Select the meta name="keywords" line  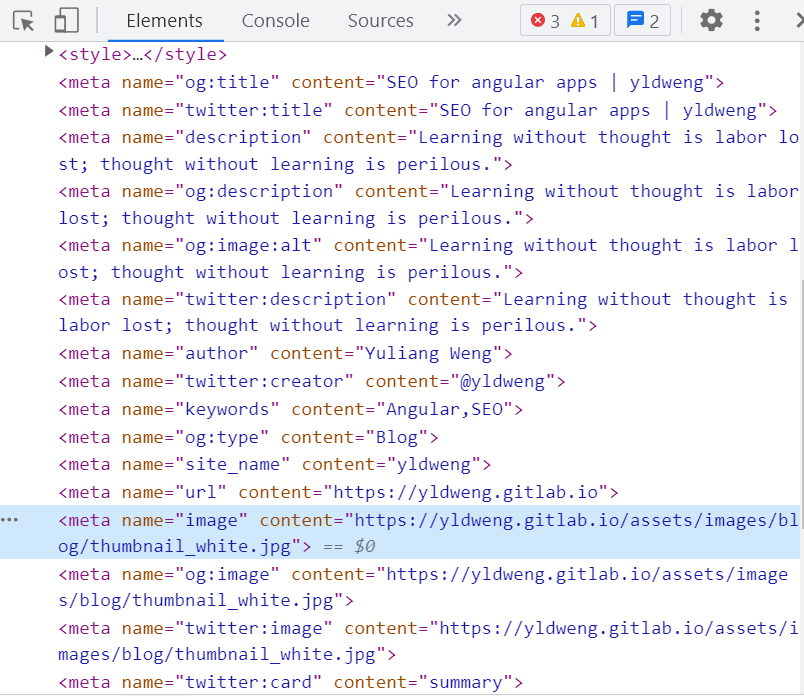[290, 409]
